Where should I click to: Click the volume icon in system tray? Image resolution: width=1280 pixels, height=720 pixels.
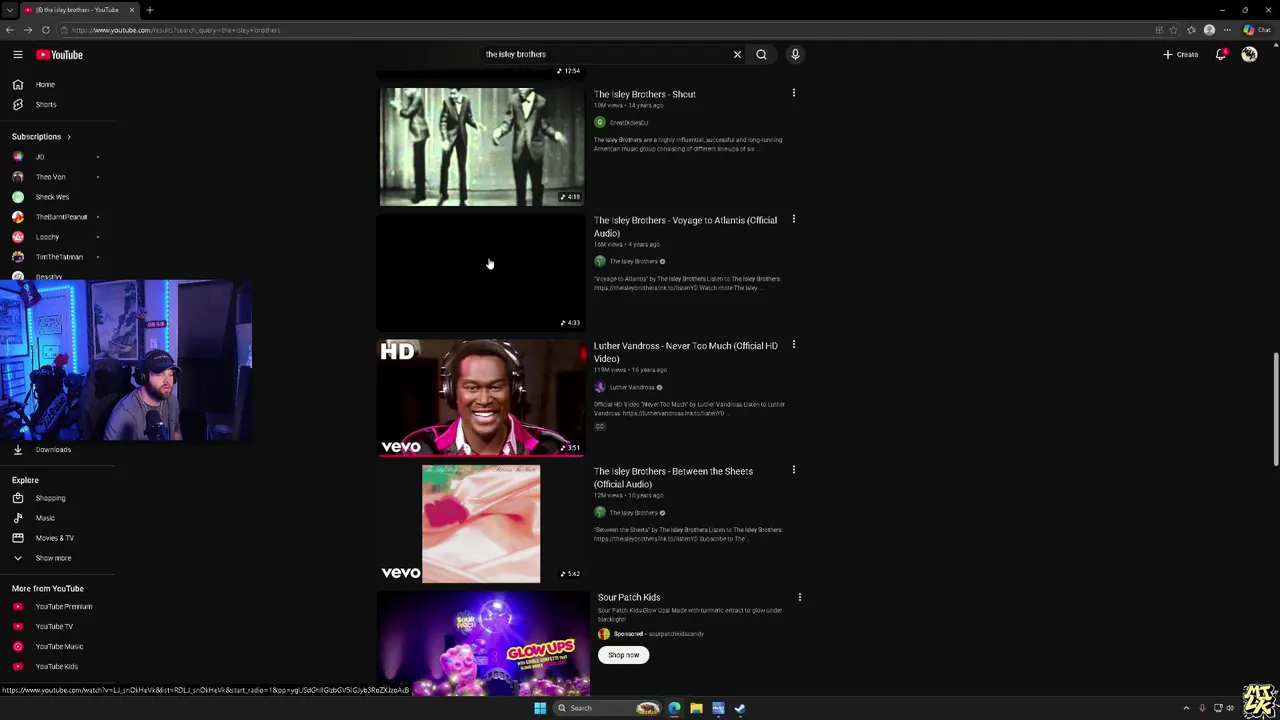pos(1230,708)
